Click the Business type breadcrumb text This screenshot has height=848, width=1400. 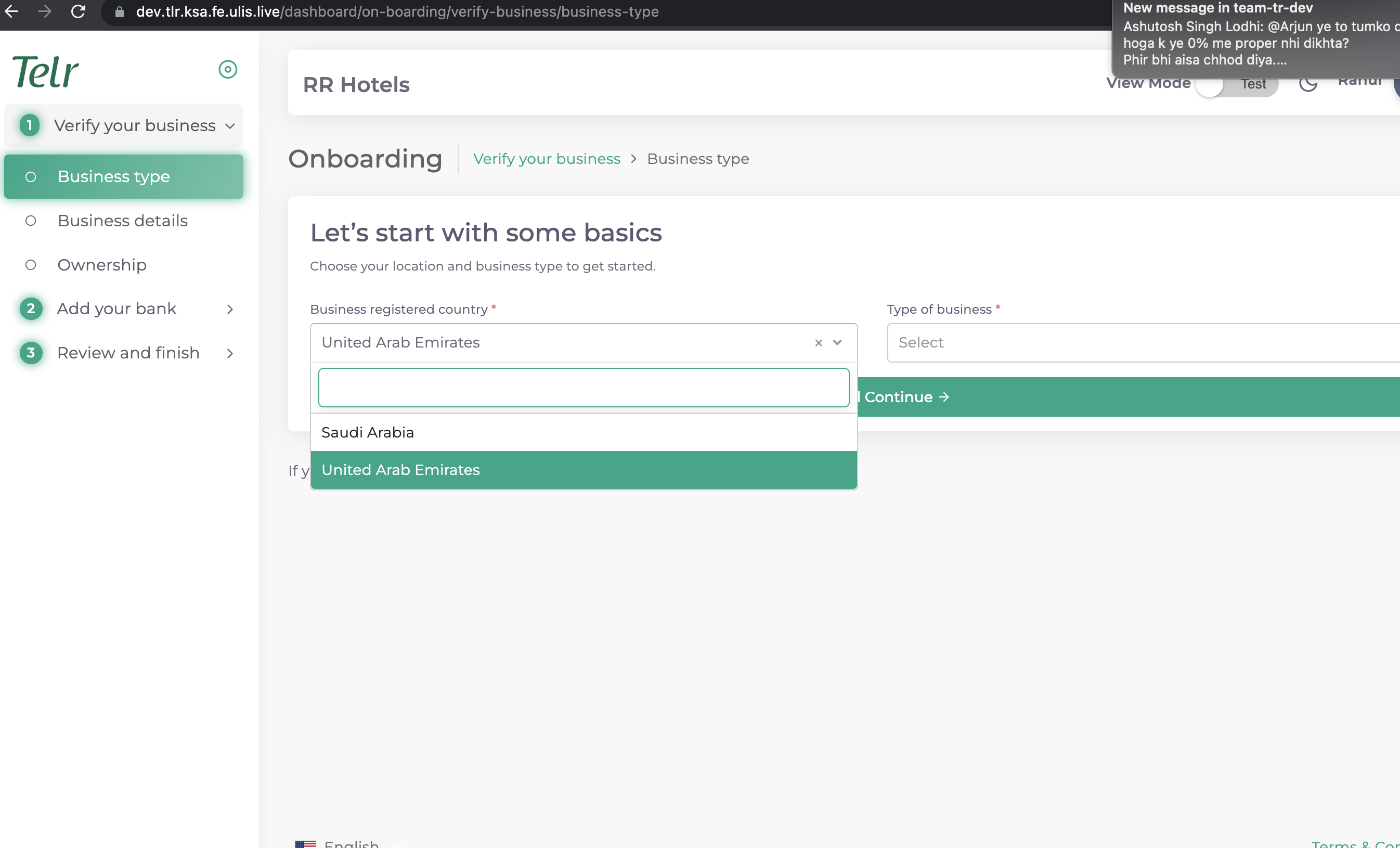click(698, 159)
